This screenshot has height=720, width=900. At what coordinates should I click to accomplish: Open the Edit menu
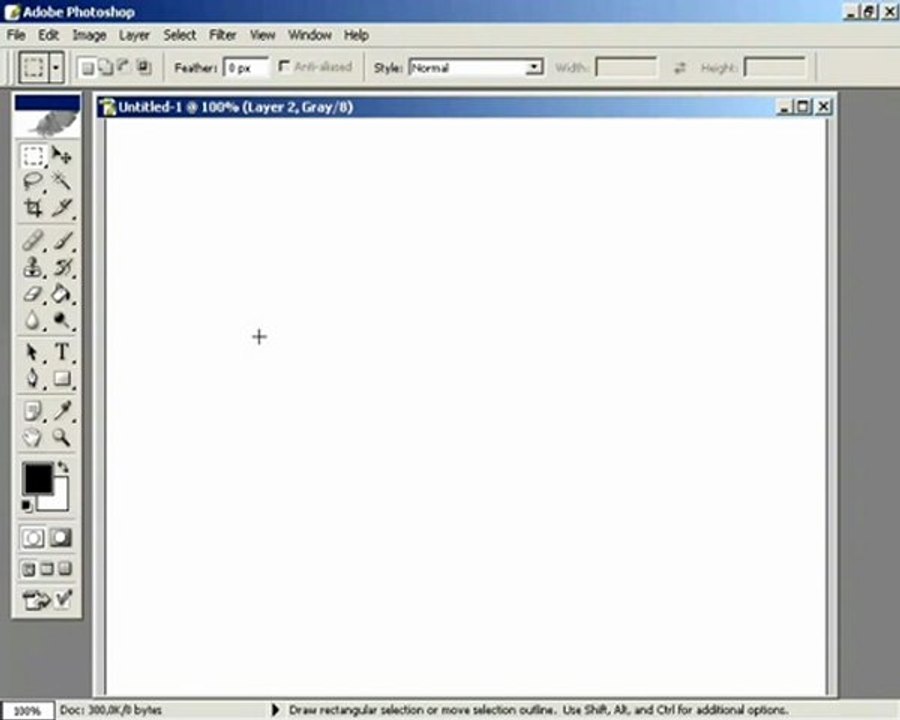(x=48, y=35)
